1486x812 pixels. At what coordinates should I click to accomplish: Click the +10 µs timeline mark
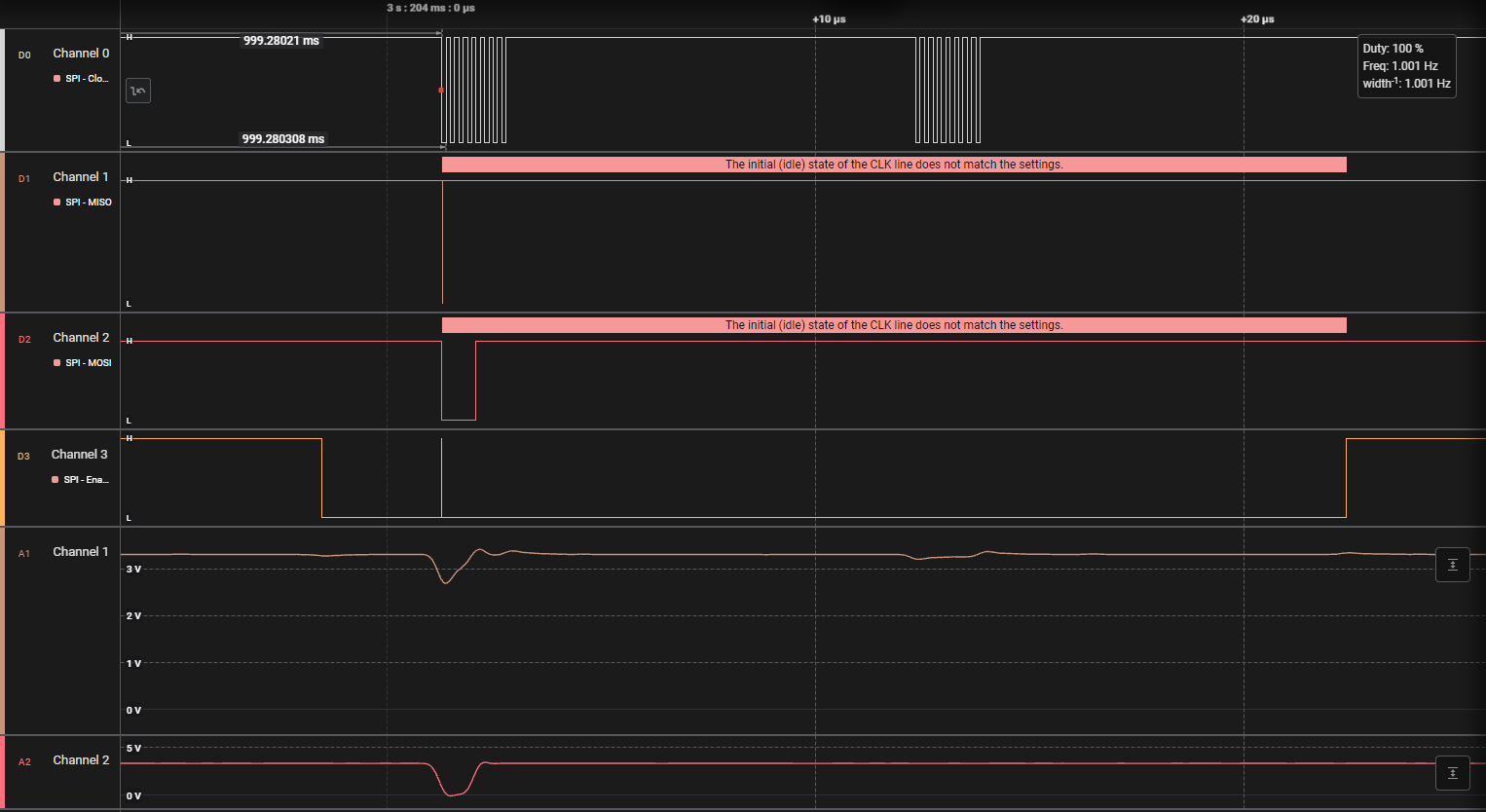click(x=829, y=18)
